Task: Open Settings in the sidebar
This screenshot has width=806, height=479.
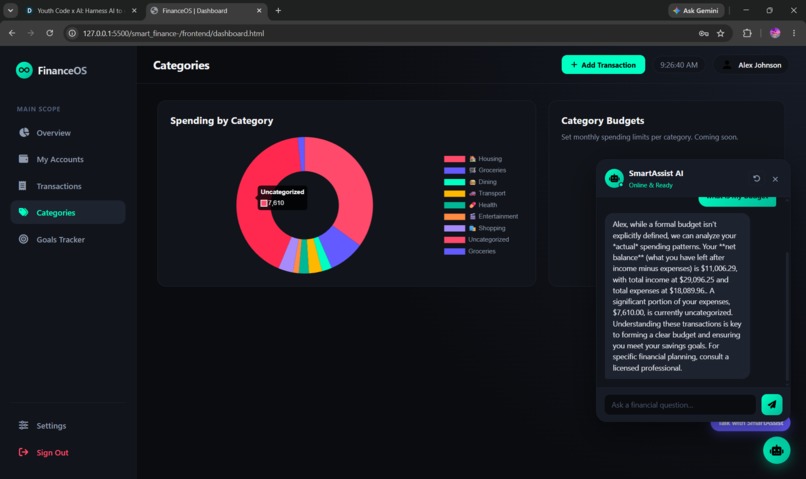Action: 68,426
